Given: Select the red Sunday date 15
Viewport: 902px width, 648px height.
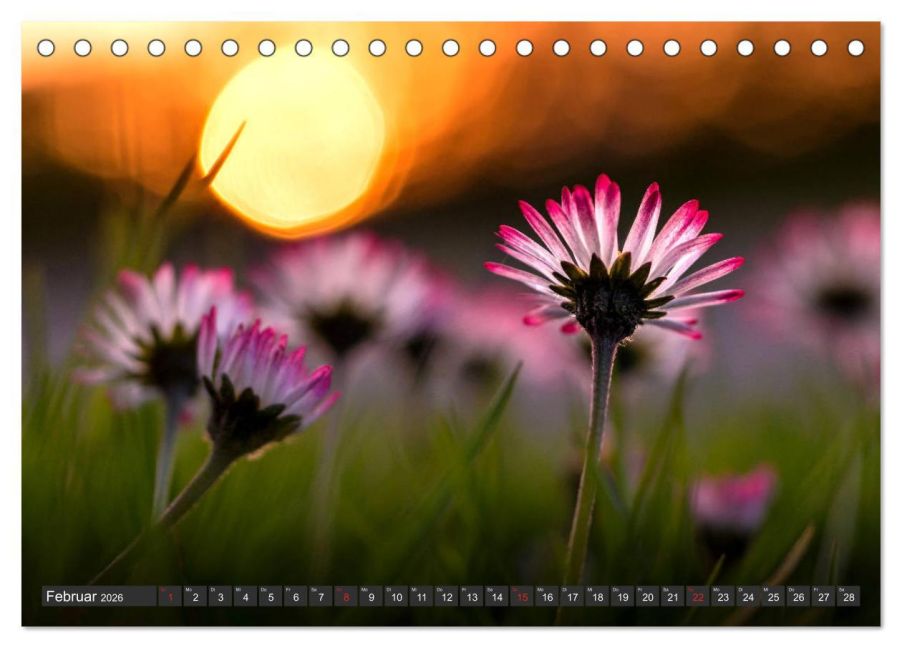Looking at the screenshot, I should click(x=522, y=596).
